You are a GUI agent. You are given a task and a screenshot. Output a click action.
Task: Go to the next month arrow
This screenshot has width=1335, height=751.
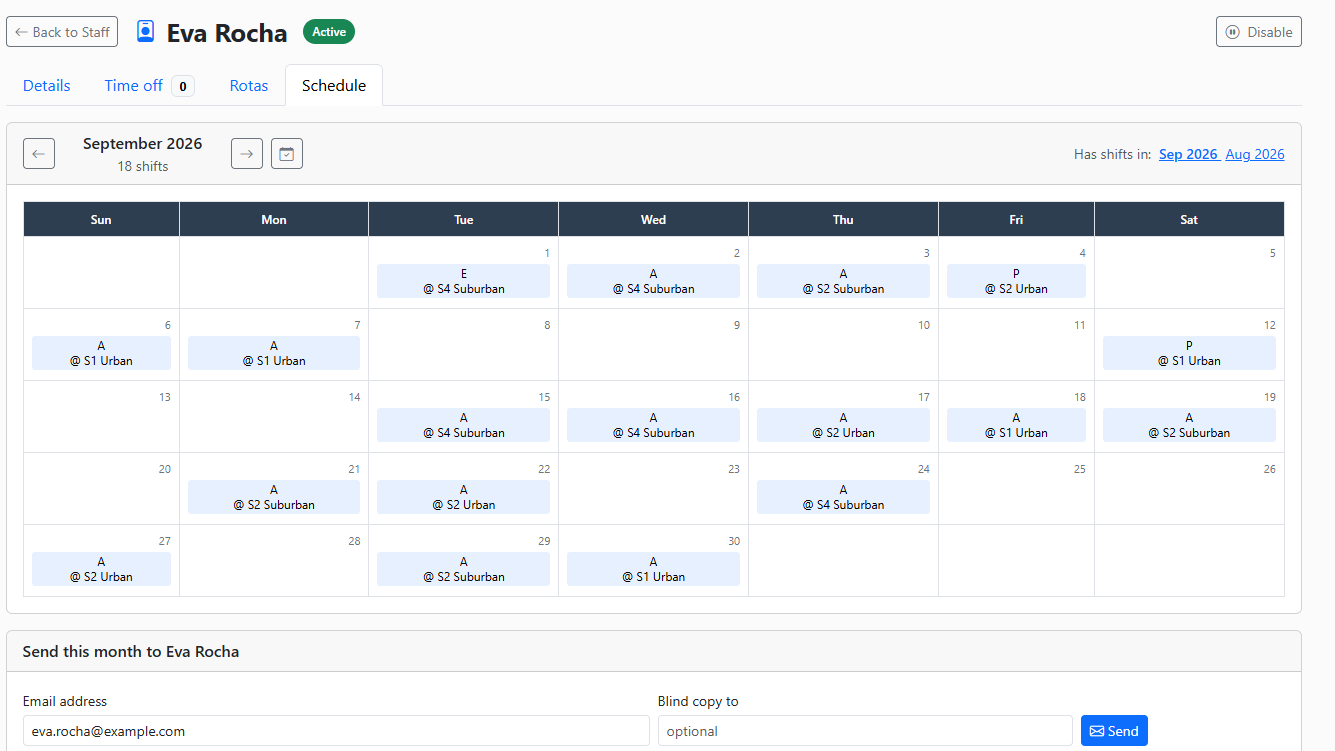click(x=247, y=153)
